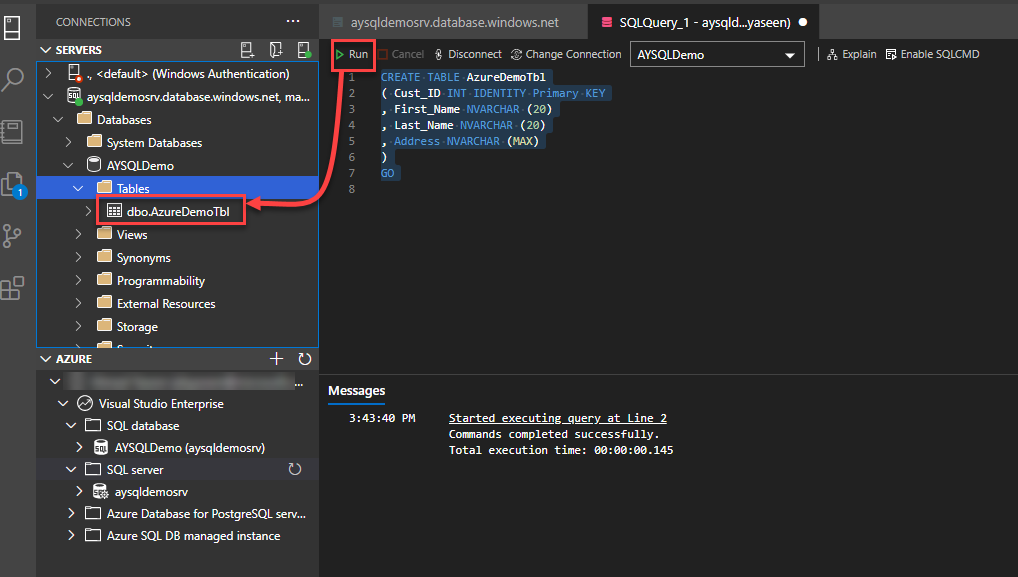Select Views folder in the server tree
This screenshot has height=577, width=1018.
tap(131, 235)
